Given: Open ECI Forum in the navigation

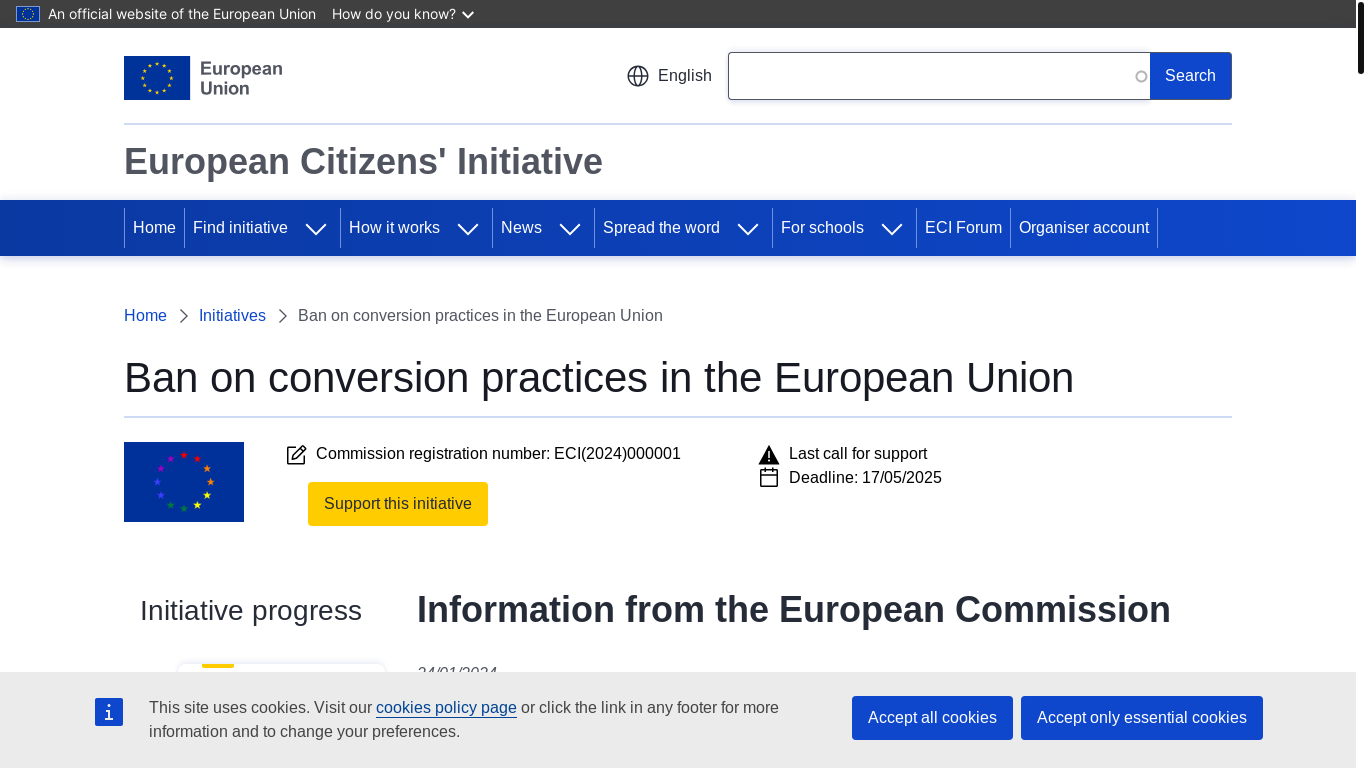Looking at the screenshot, I should (963, 228).
